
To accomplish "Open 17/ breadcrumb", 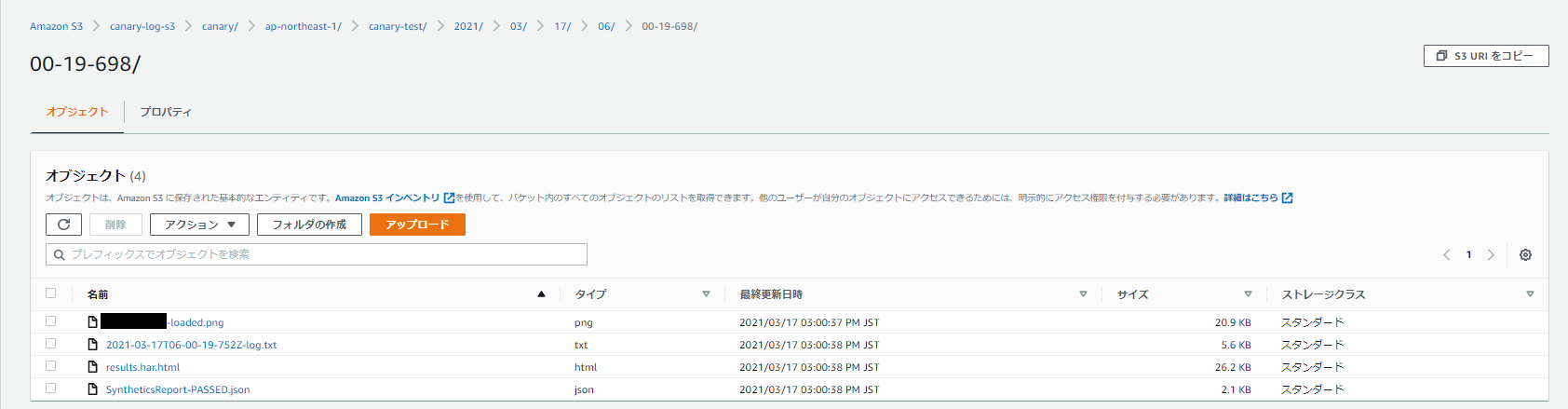I will 562,26.
